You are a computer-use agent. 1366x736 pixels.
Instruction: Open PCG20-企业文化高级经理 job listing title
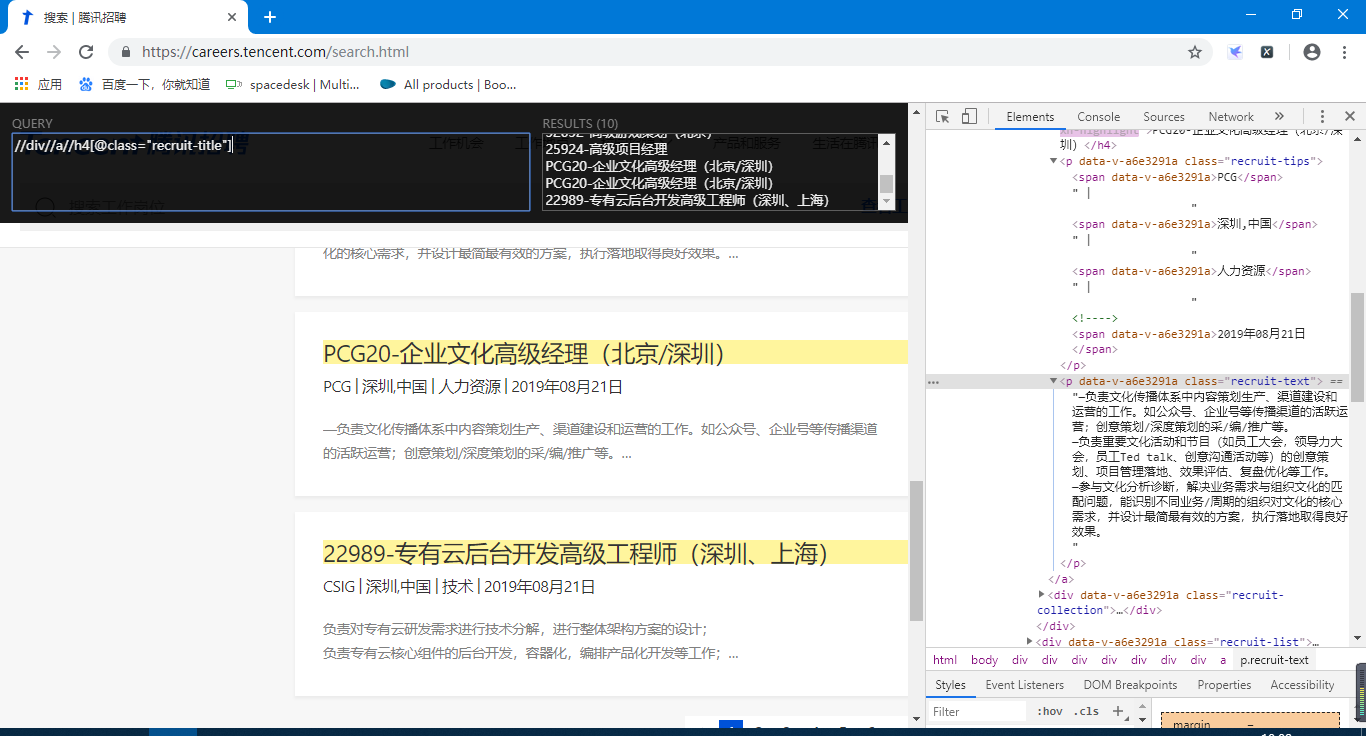coord(523,353)
